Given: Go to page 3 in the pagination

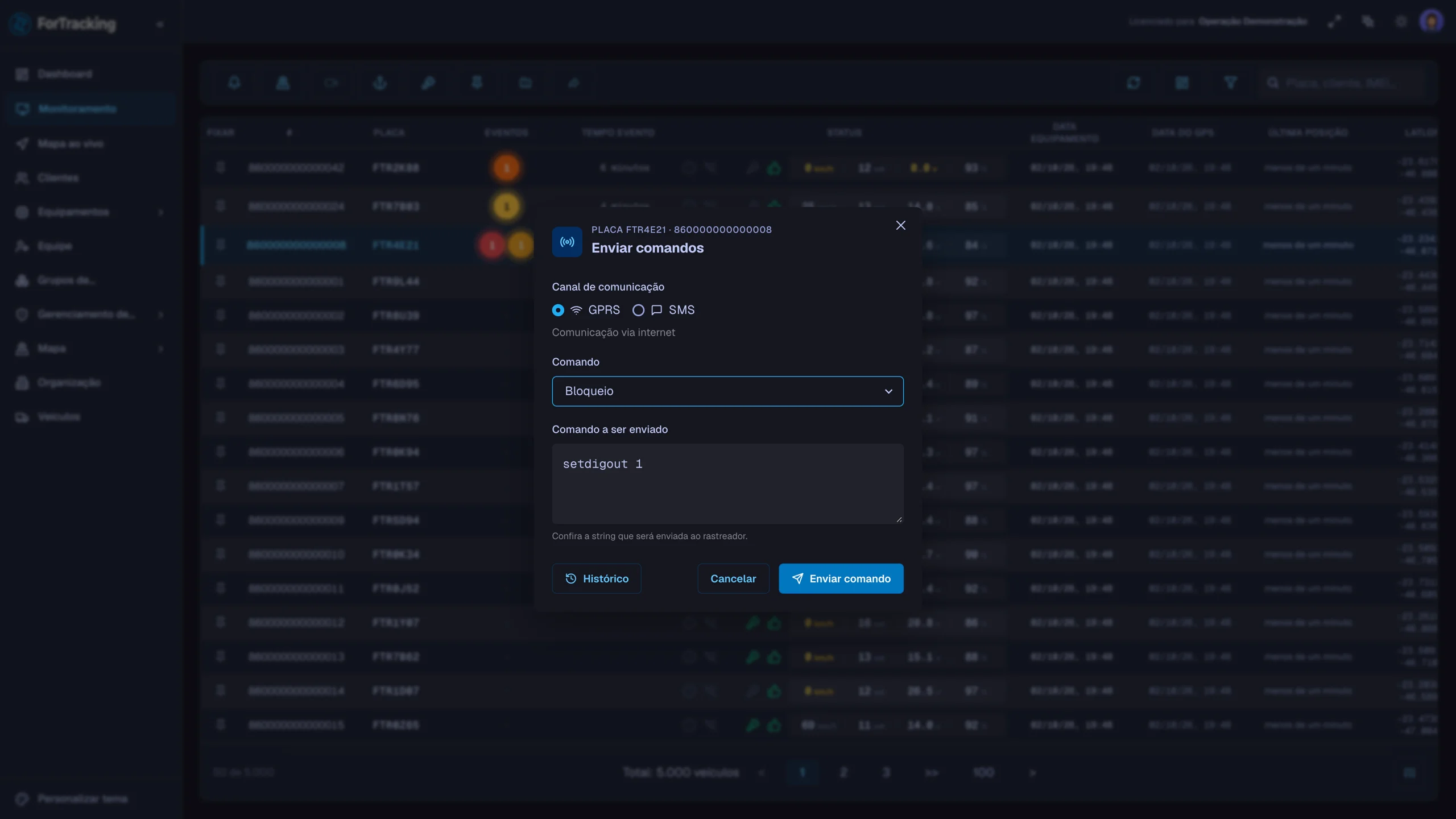Looking at the screenshot, I should [886, 772].
